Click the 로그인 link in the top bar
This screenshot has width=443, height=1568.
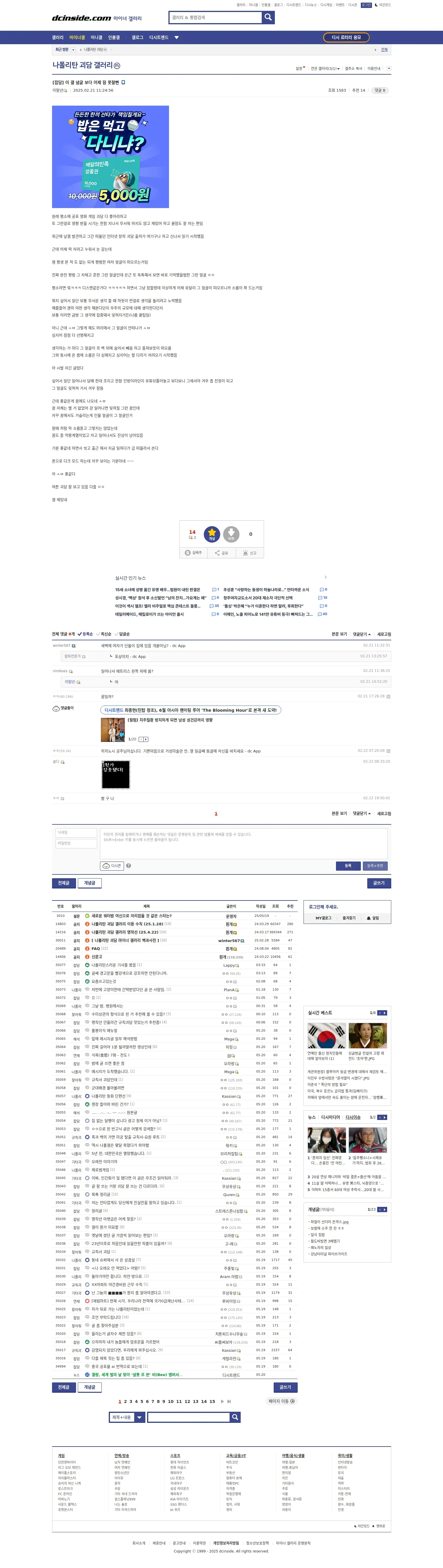(x=366, y=5)
